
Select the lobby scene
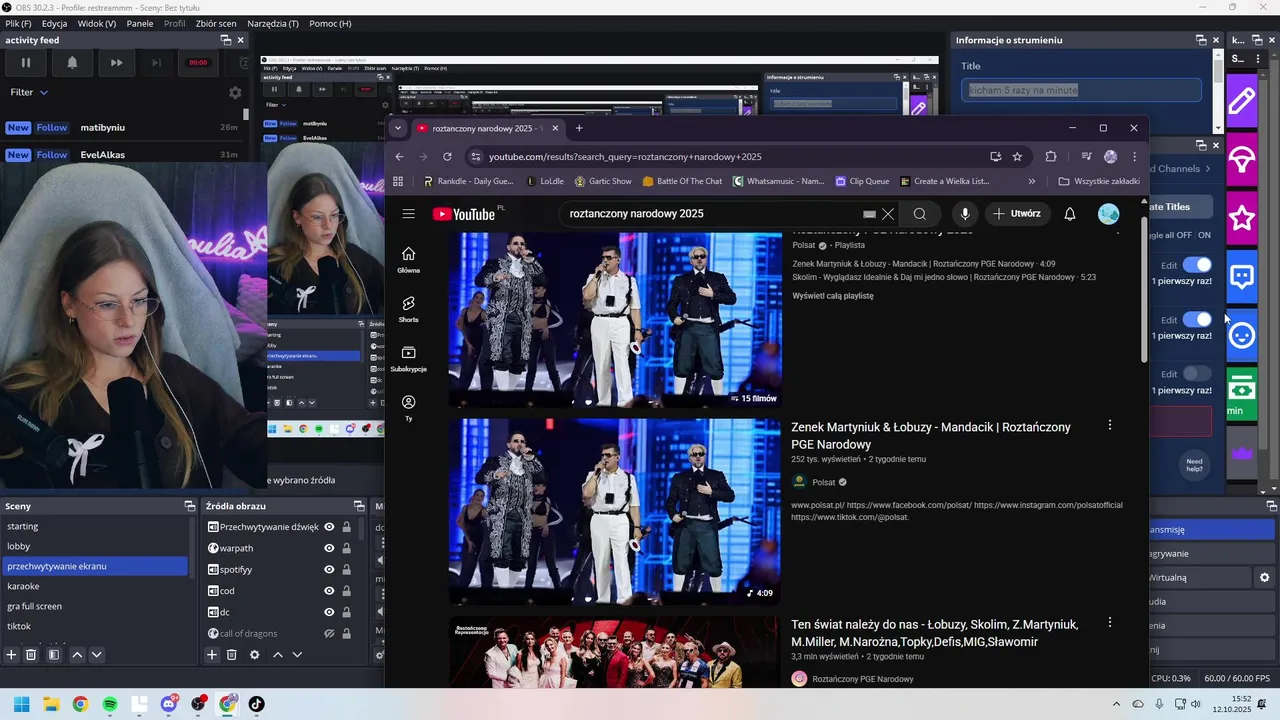[94, 546]
